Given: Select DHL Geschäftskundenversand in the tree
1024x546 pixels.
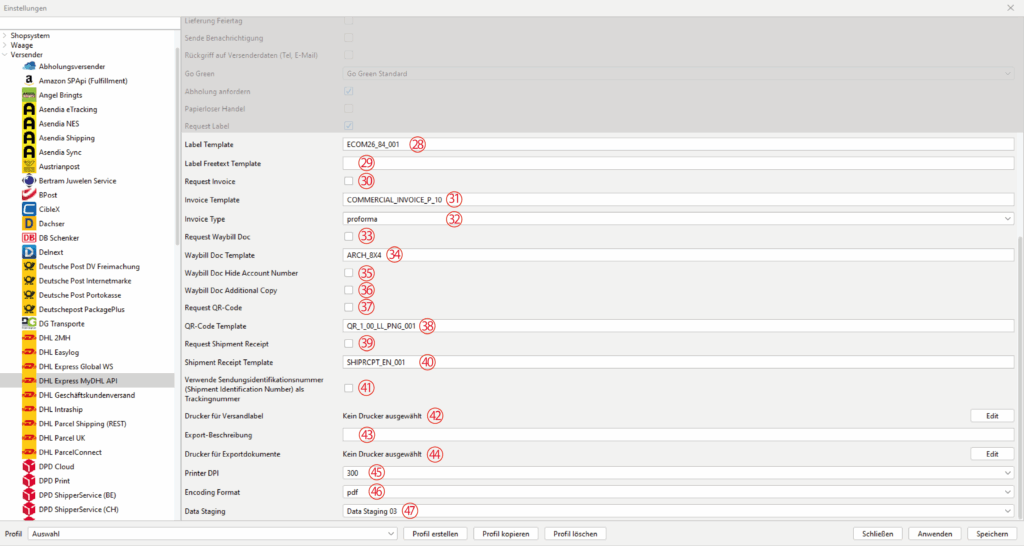Looking at the screenshot, I should [87, 395].
